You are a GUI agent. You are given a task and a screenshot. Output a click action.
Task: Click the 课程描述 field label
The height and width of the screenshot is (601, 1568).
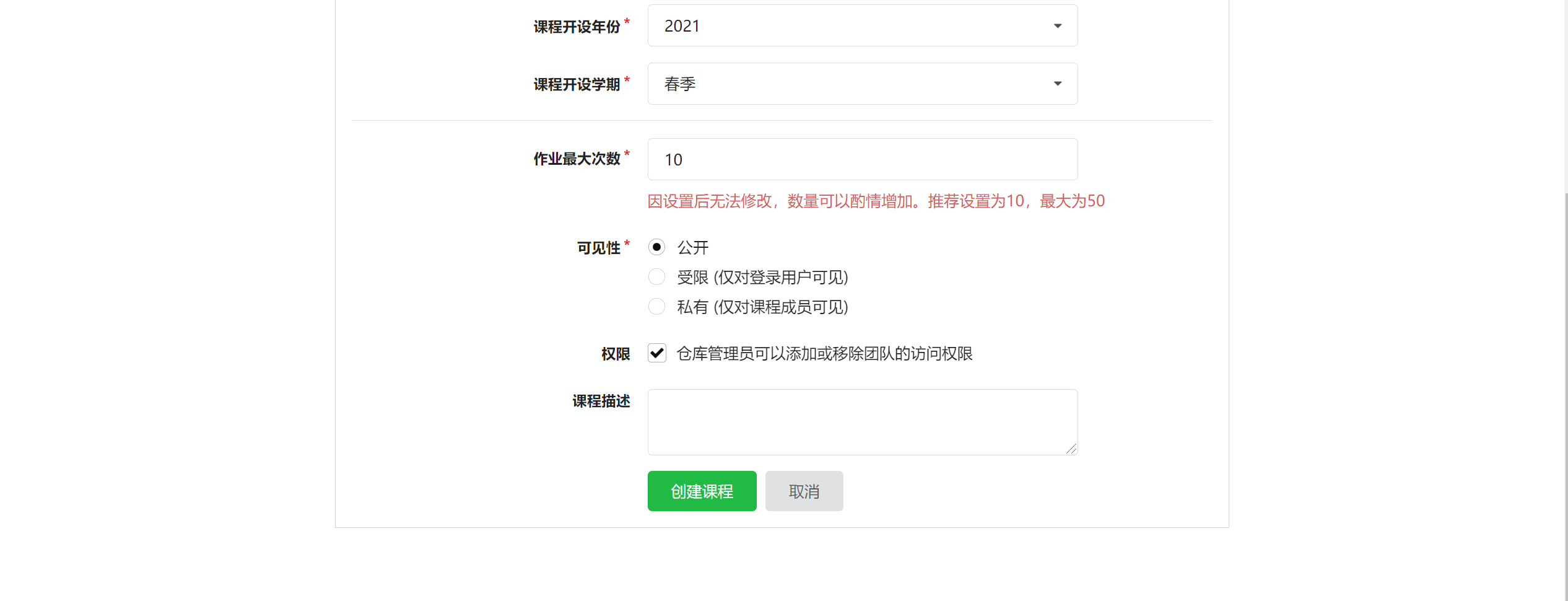601,401
